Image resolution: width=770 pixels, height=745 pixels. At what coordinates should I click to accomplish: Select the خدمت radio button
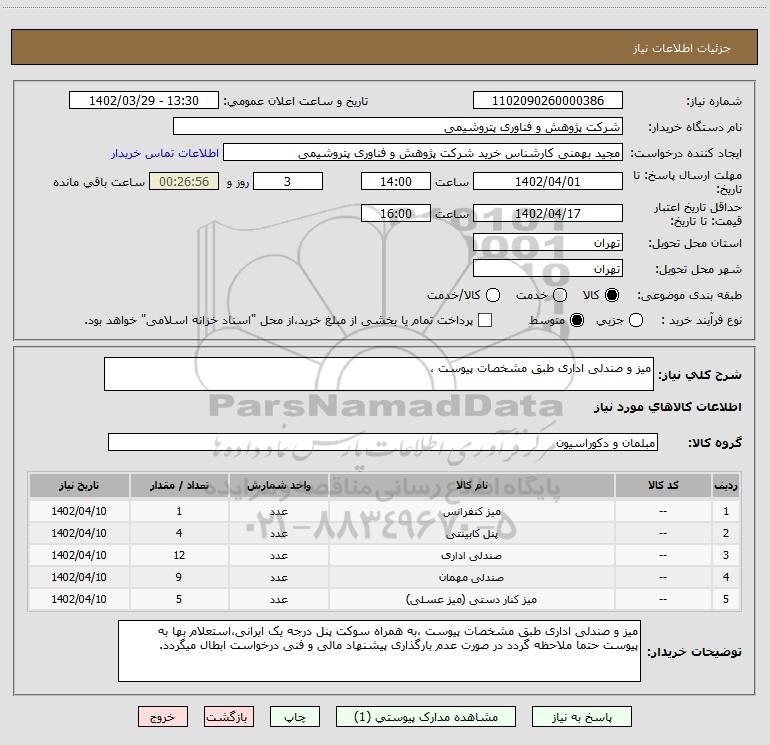pyautogui.click(x=560, y=295)
